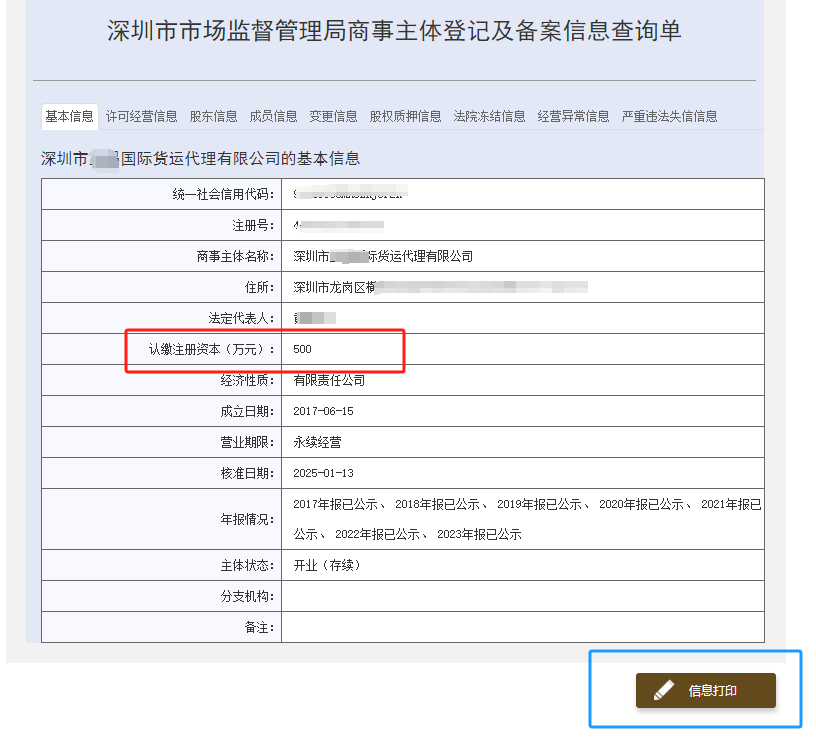816x746 pixels.
Task: Switch to the 经营异常信息 tab
Action: coord(572,115)
